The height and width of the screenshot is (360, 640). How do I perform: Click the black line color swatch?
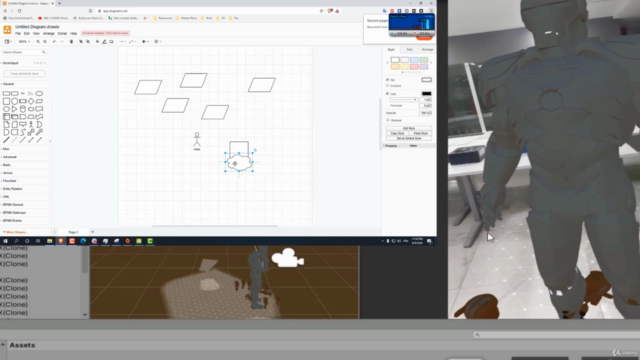click(x=427, y=94)
